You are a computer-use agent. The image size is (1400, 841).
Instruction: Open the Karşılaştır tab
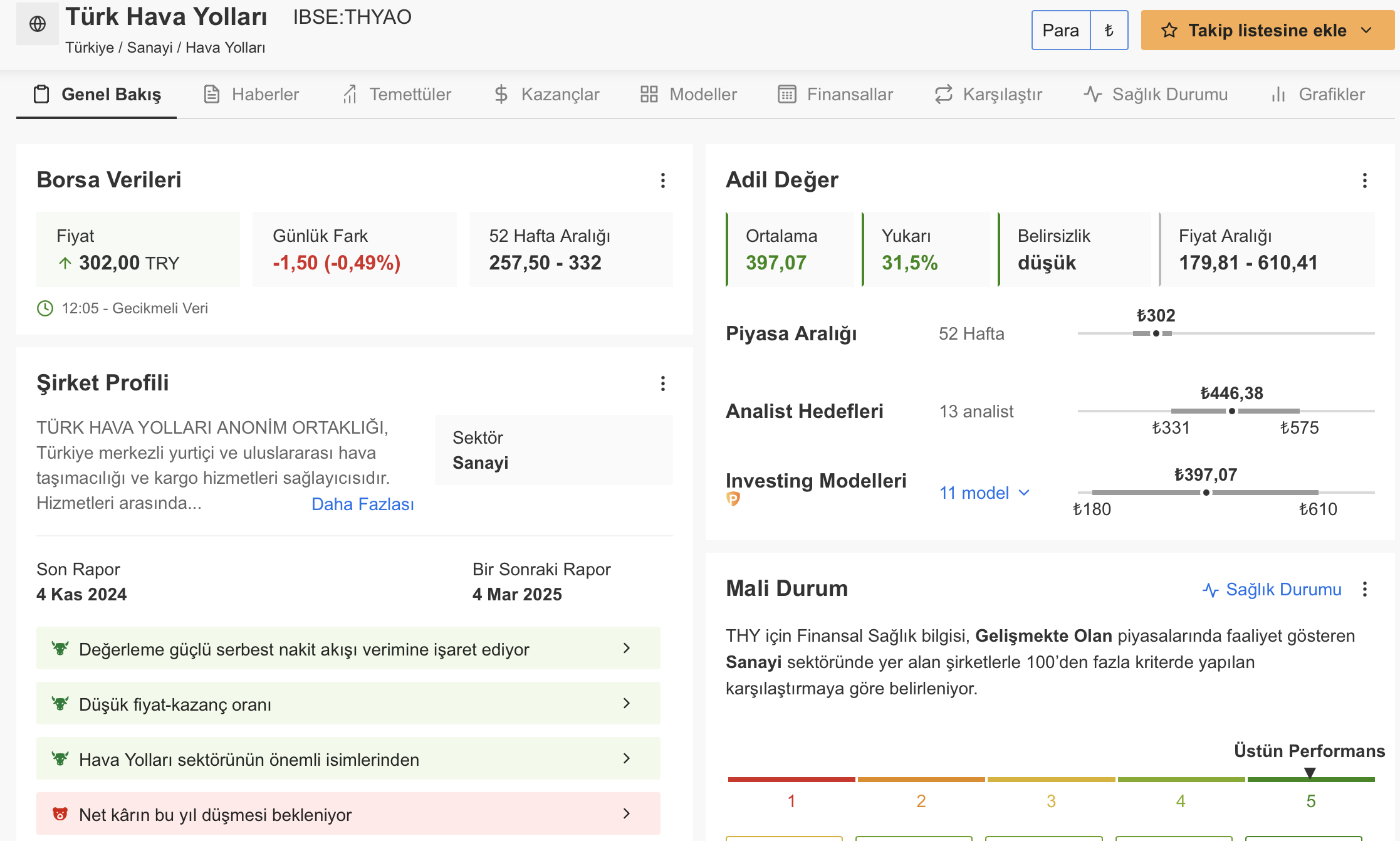(x=988, y=94)
